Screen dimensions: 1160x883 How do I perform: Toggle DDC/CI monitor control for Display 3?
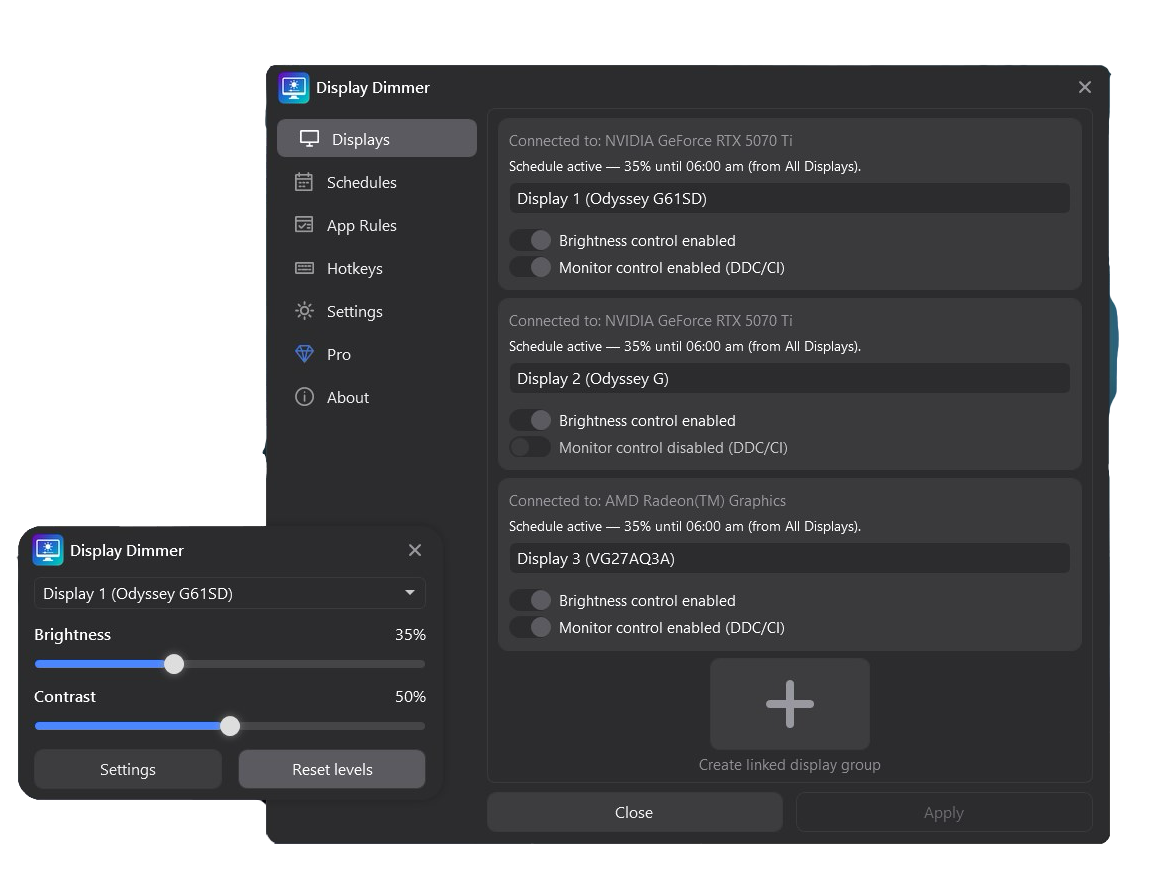tap(530, 627)
